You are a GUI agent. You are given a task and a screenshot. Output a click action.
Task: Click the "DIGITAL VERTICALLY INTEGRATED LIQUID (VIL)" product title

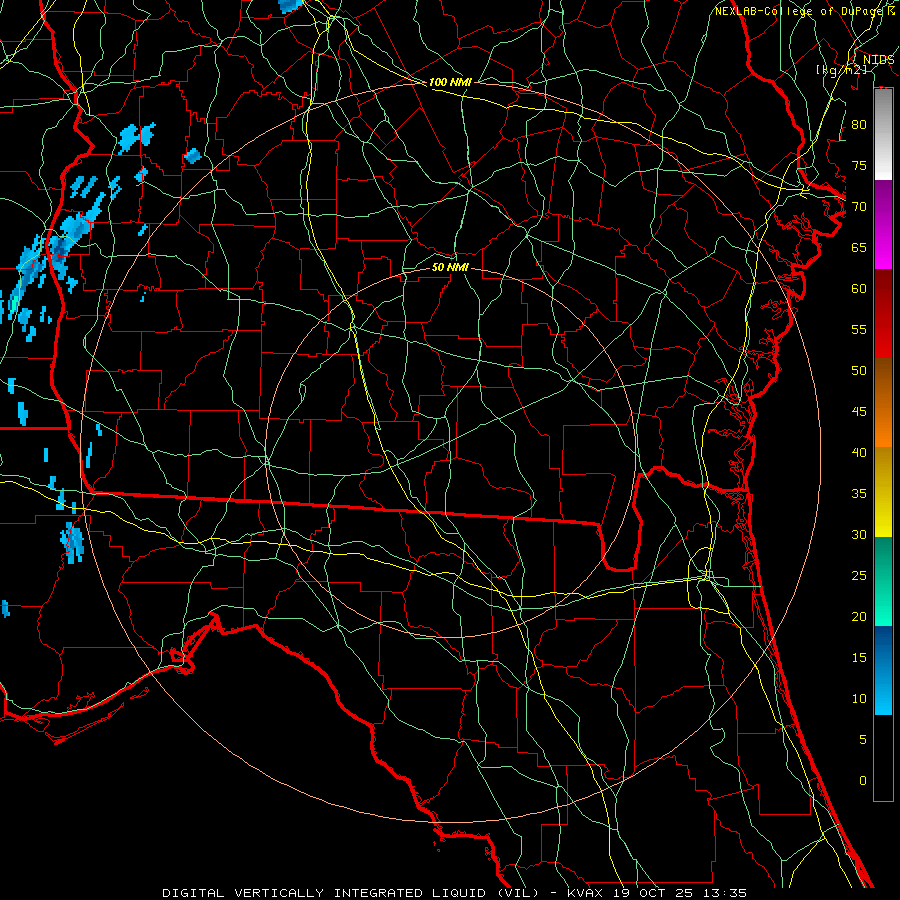(x=352, y=893)
